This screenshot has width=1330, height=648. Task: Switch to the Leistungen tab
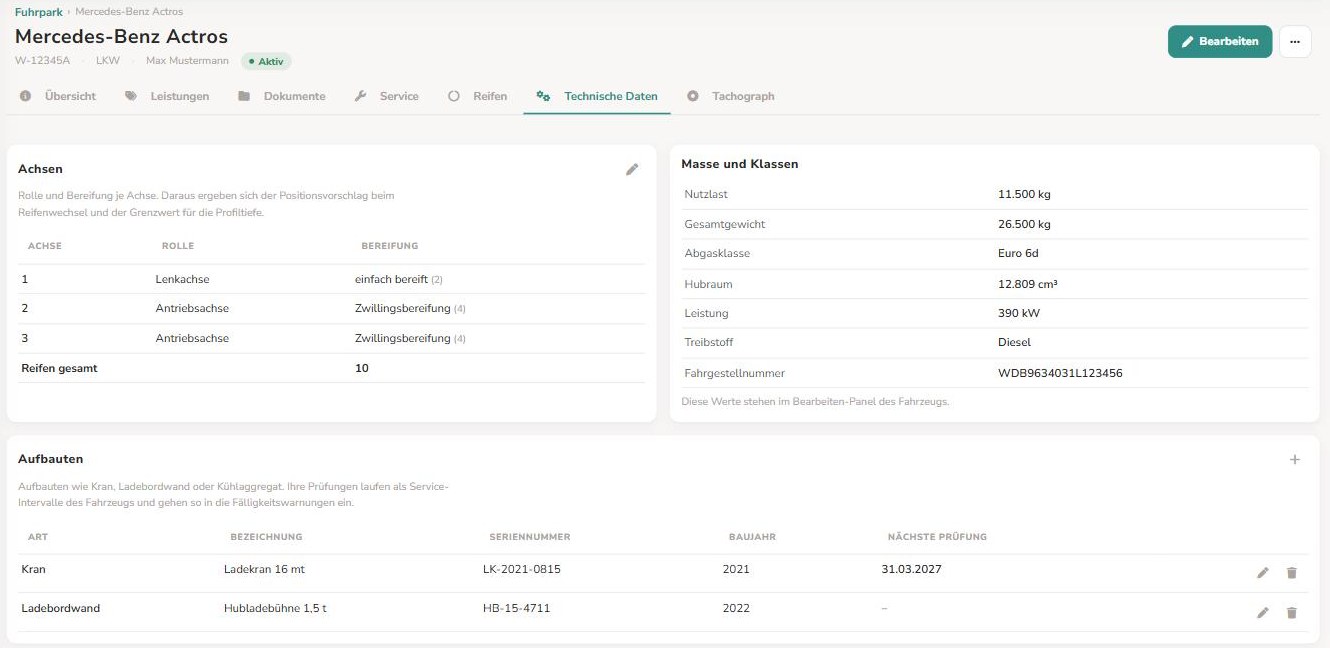(167, 96)
